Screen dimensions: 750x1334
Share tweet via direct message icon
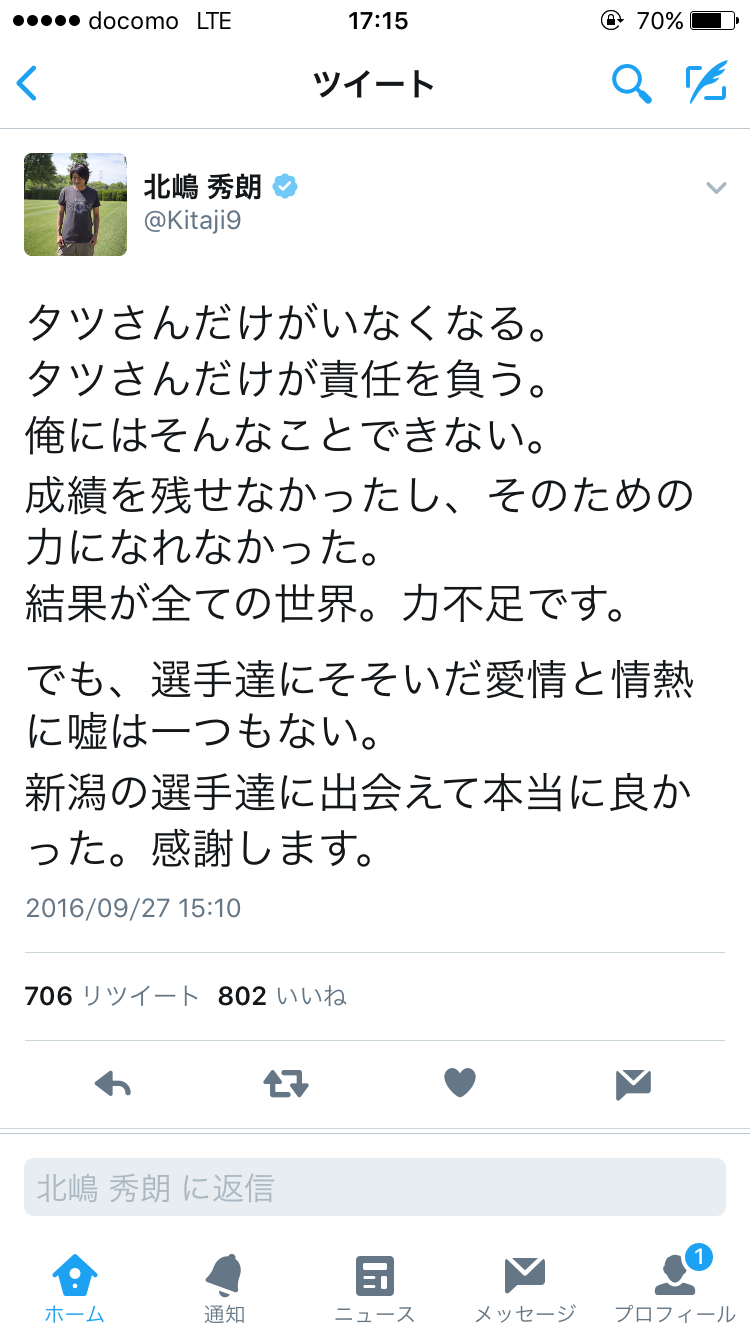point(633,1084)
